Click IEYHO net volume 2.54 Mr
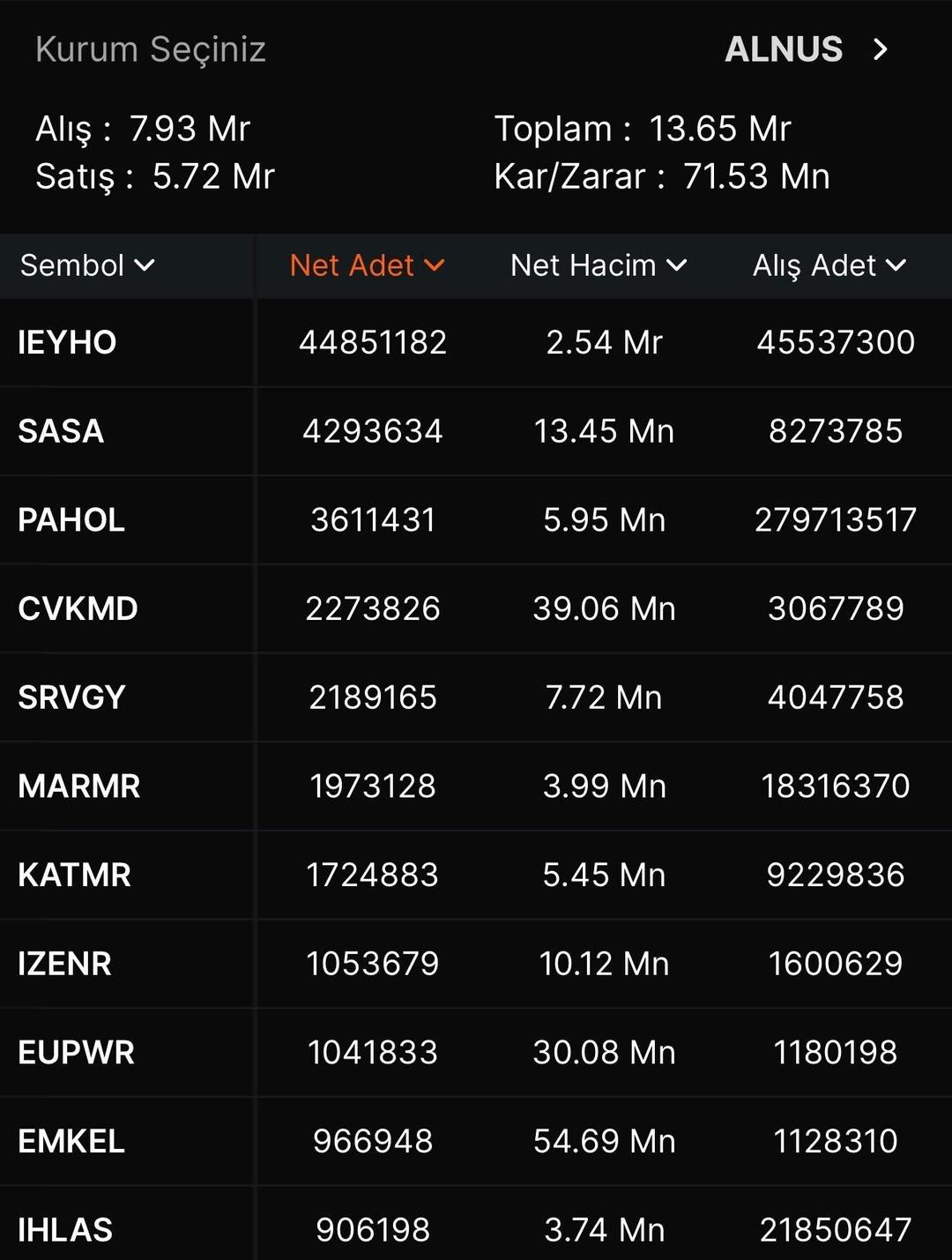This screenshot has width=952, height=1260. pos(604,342)
